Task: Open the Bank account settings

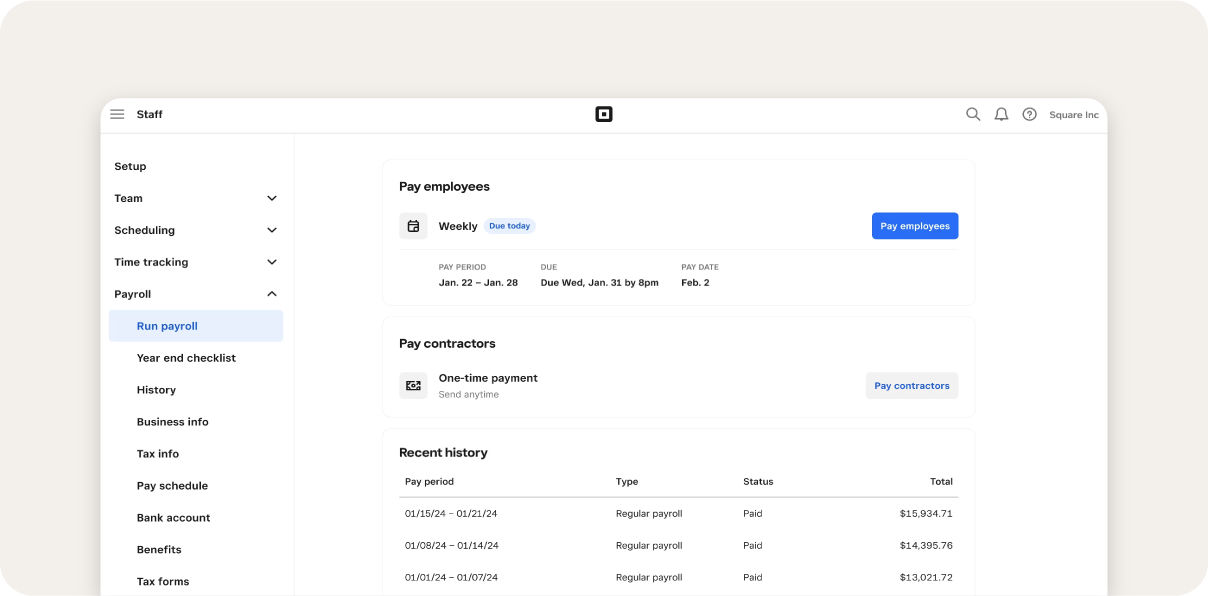Action: click(x=173, y=517)
